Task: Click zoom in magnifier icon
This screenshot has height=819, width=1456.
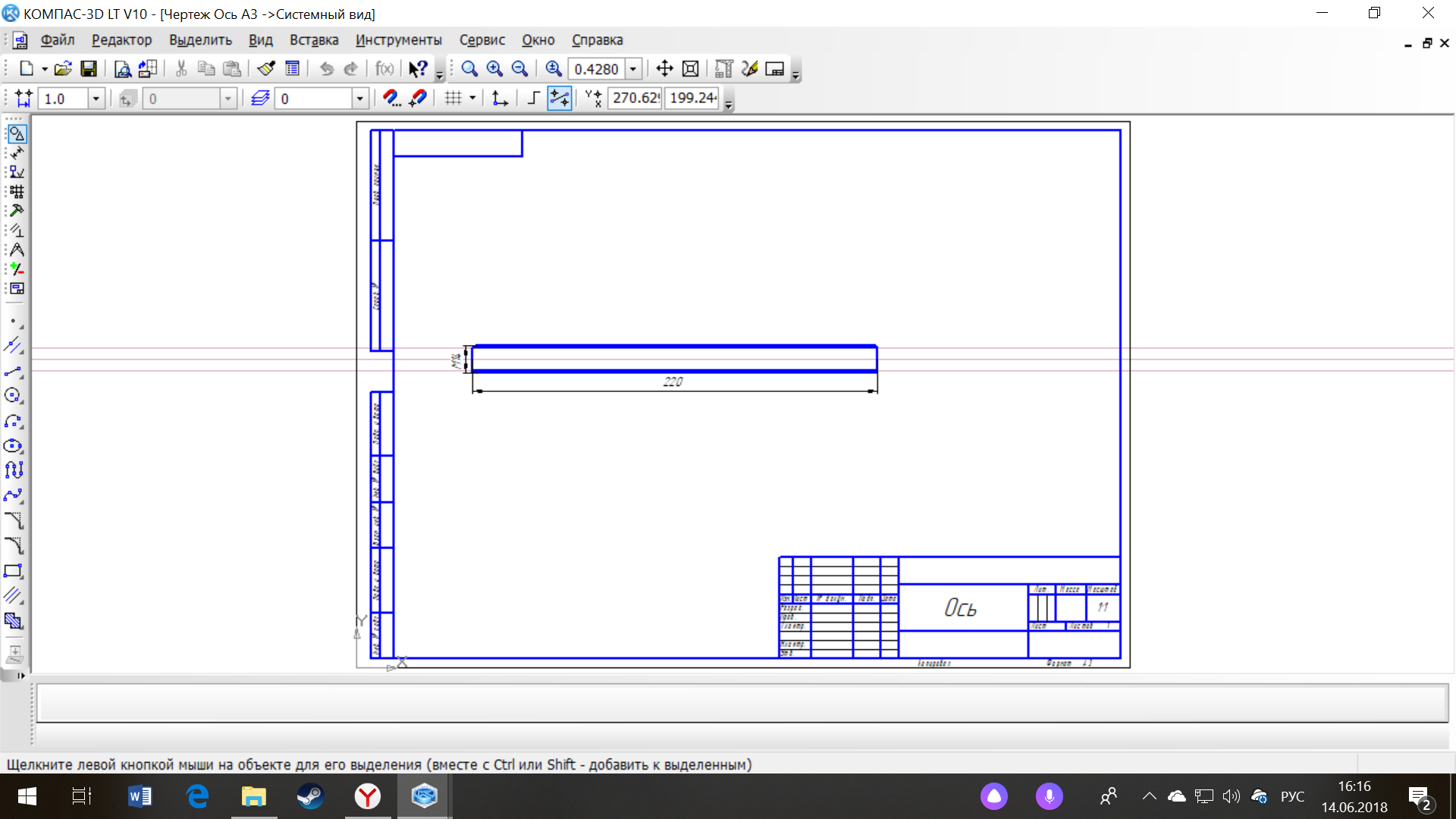Action: point(494,69)
